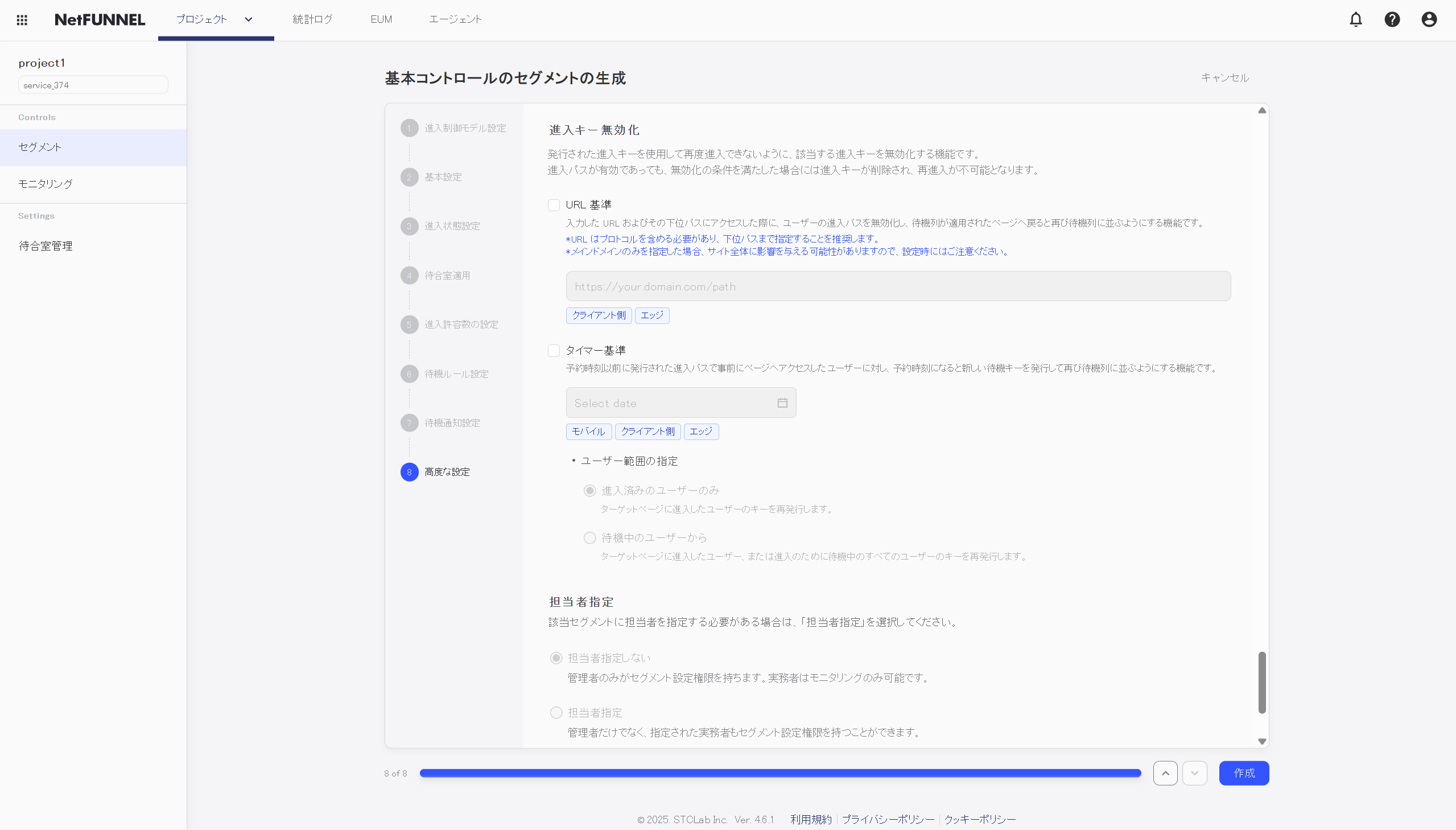Enable the タイマー基準 checkbox
This screenshot has height=830, width=1456.
(x=554, y=350)
